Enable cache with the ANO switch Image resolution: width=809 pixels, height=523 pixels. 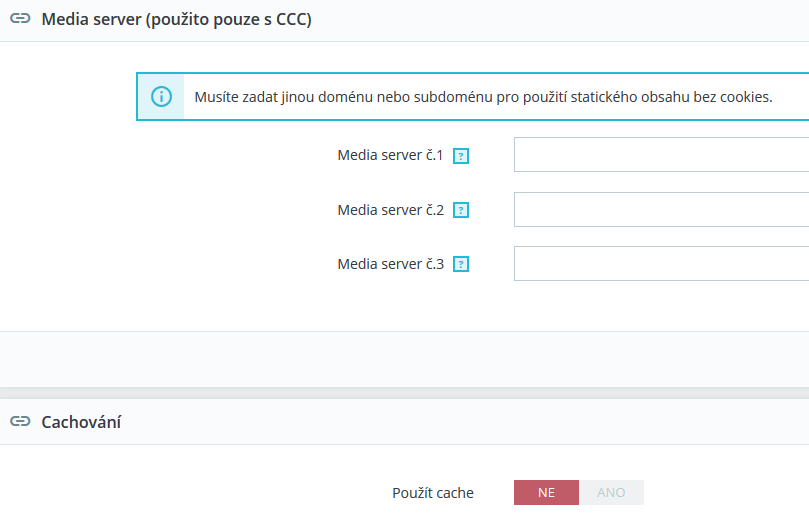[x=611, y=493]
